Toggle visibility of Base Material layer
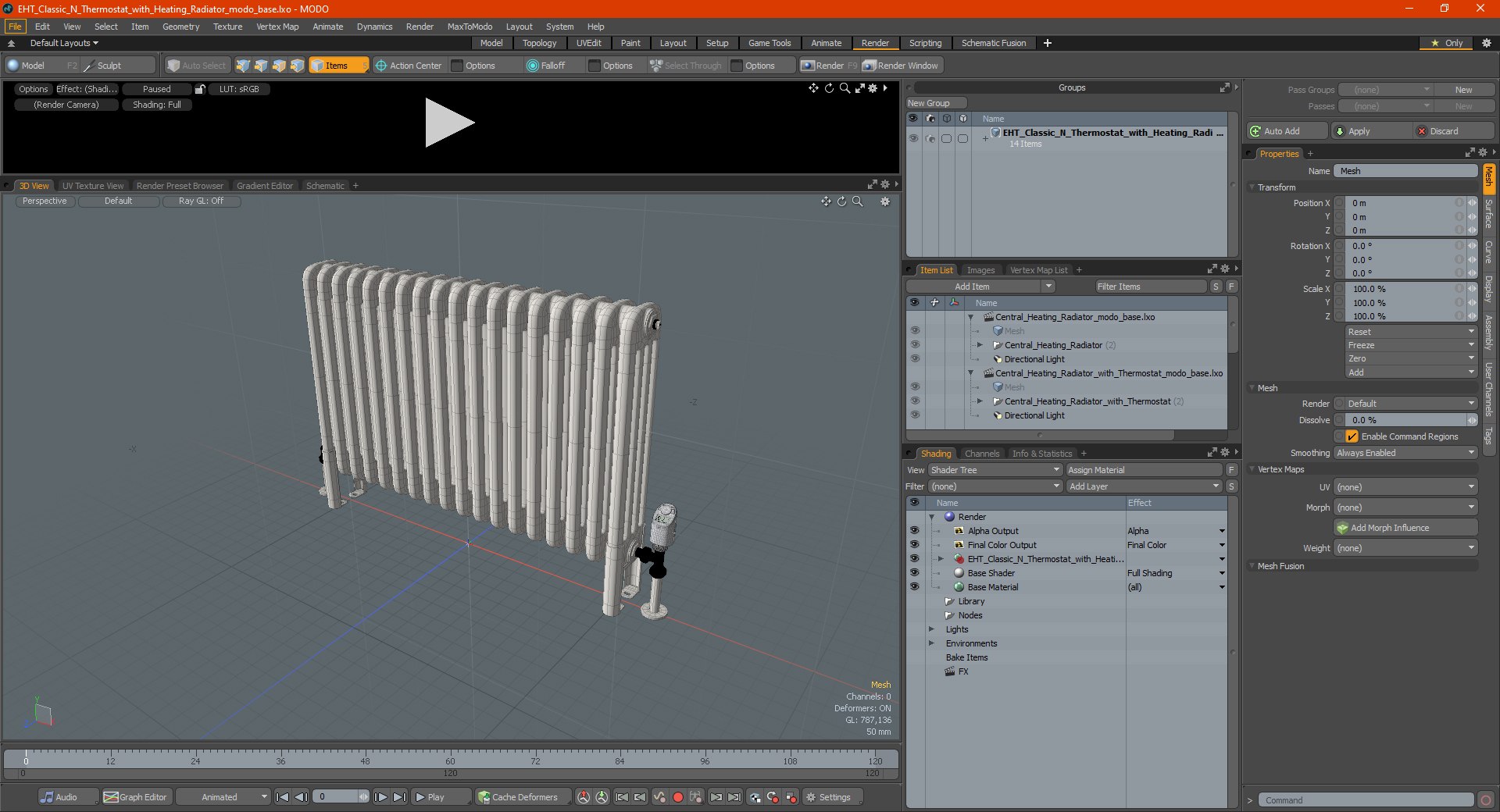Image resolution: width=1500 pixels, height=812 pixels. 914,587
